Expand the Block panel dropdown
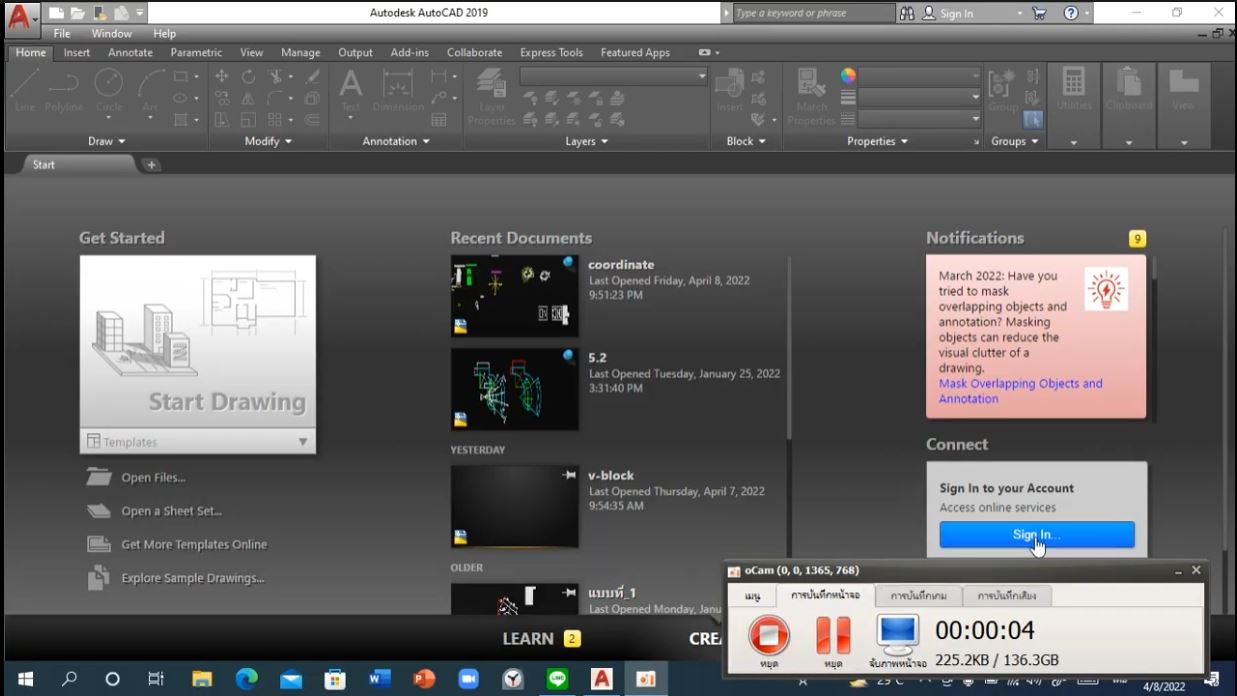 coord(747,141)
